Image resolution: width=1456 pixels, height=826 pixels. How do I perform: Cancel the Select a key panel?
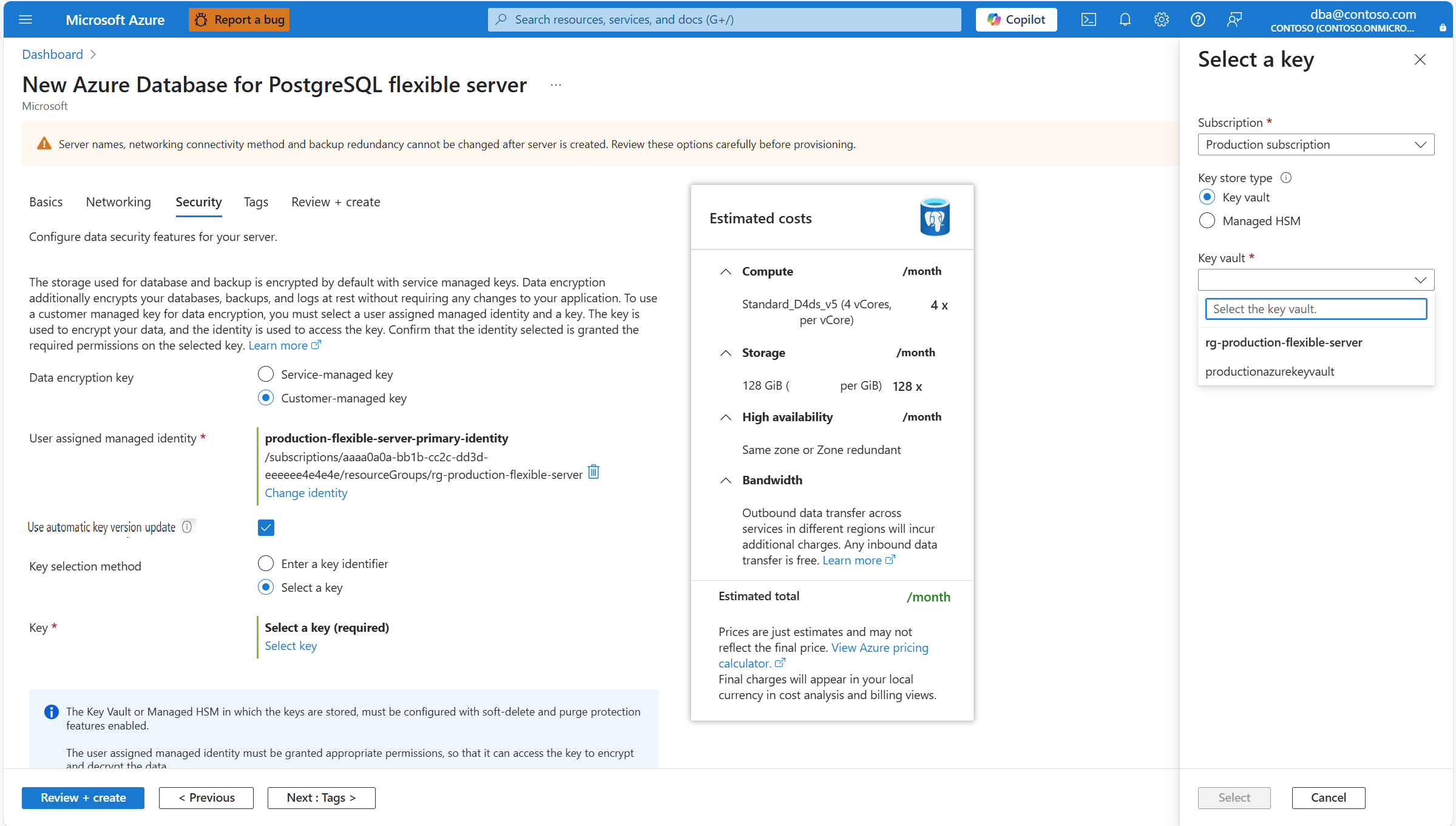tap(1327, 797)
